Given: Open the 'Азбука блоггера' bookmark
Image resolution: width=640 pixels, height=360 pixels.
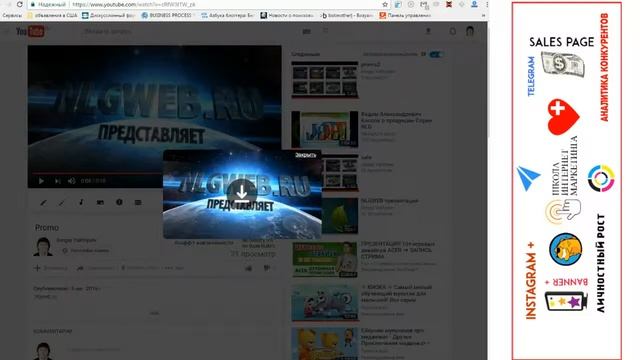Looking at the screenshot, I should tap(227, 16).
